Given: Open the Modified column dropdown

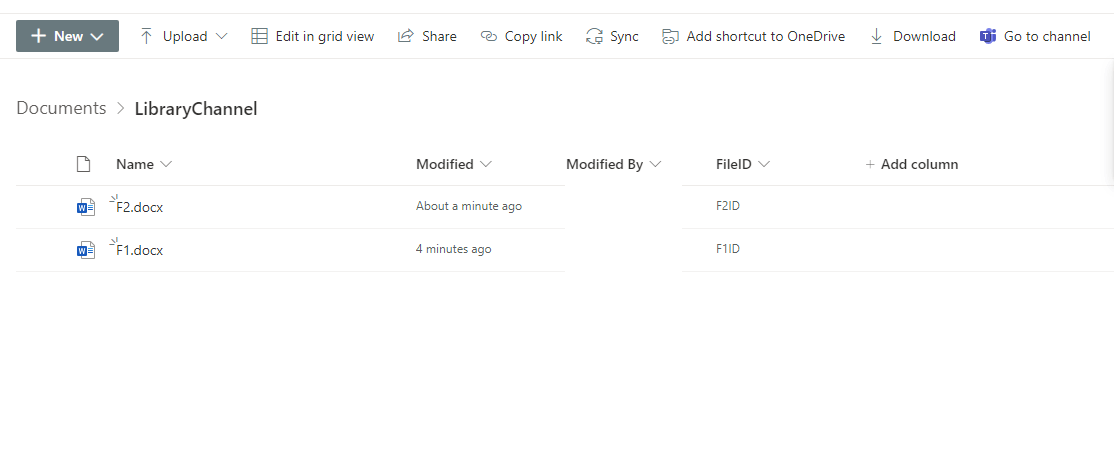Looking at the screenshot, I should [486, 164].
